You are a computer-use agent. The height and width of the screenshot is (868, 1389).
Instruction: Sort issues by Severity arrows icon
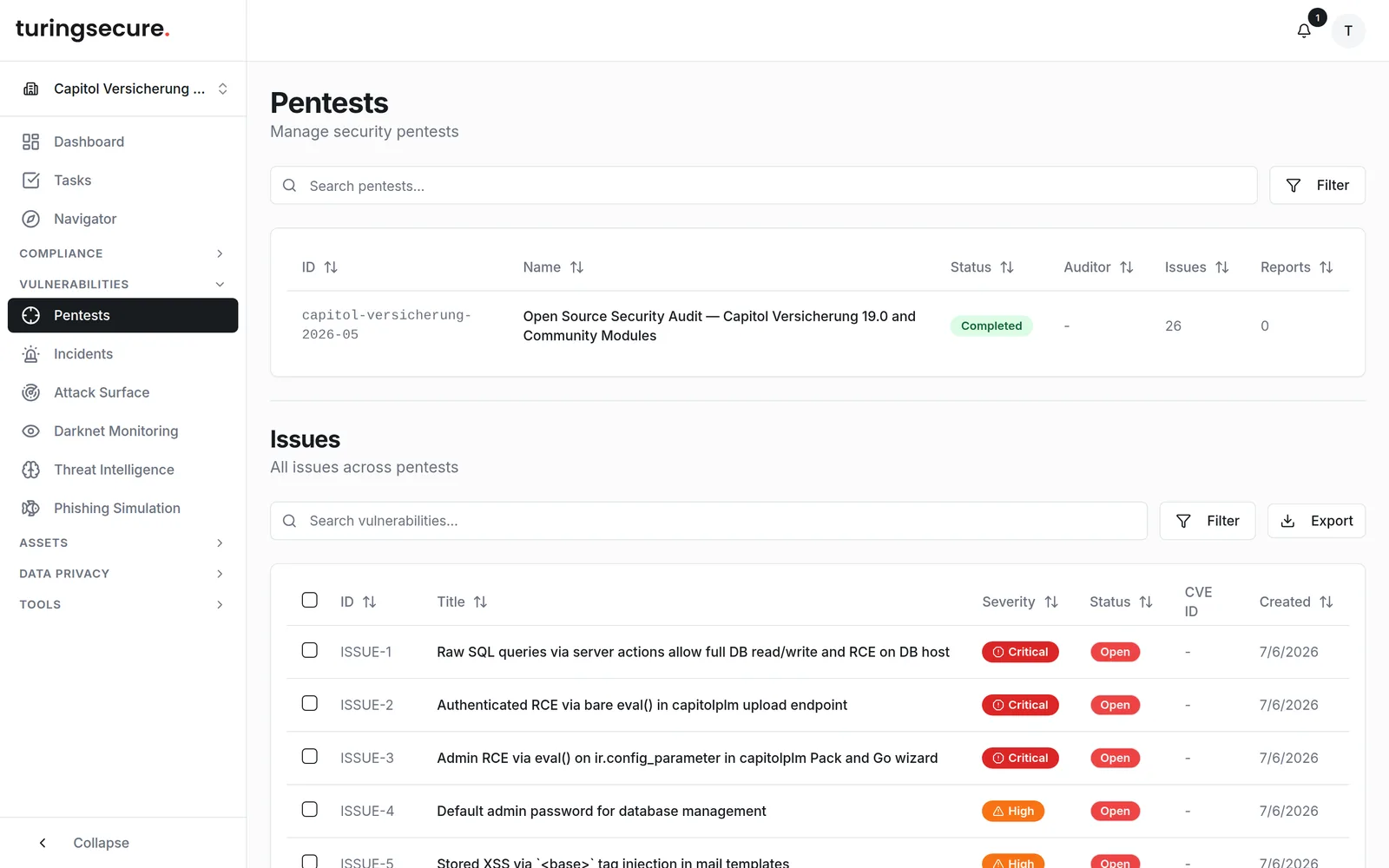click(1051, 602)
